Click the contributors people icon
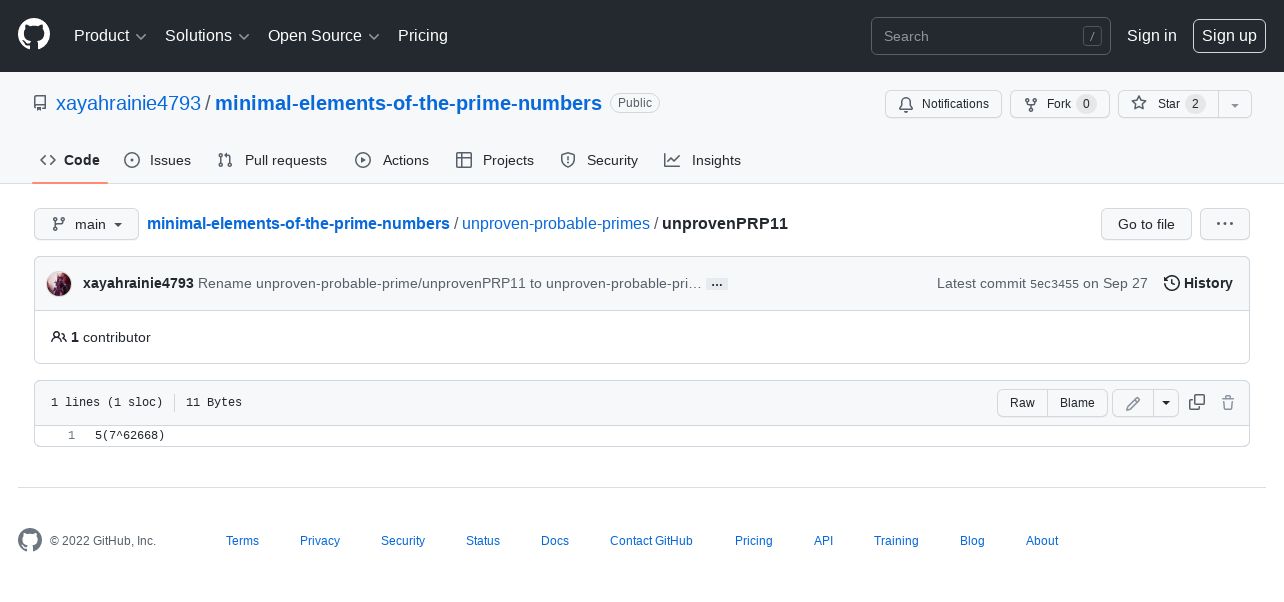The height and width of the screenshot is (602, 1284). [x=59, y=337]
